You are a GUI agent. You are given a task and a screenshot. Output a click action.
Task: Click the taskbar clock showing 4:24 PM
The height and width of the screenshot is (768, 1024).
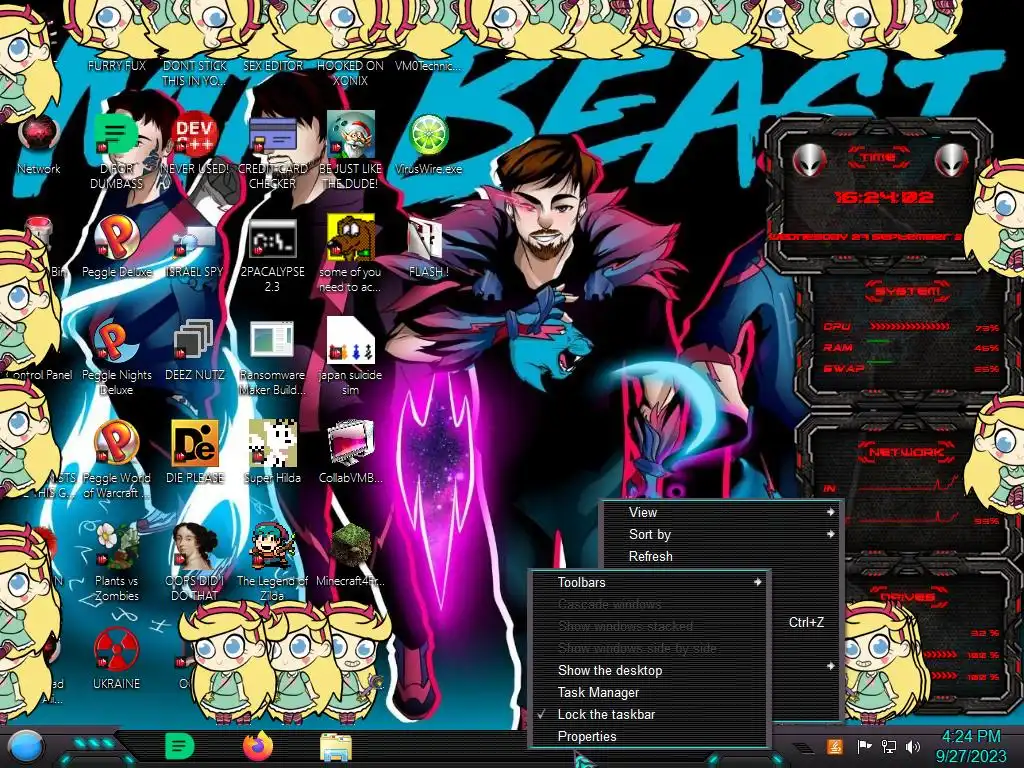970,746
